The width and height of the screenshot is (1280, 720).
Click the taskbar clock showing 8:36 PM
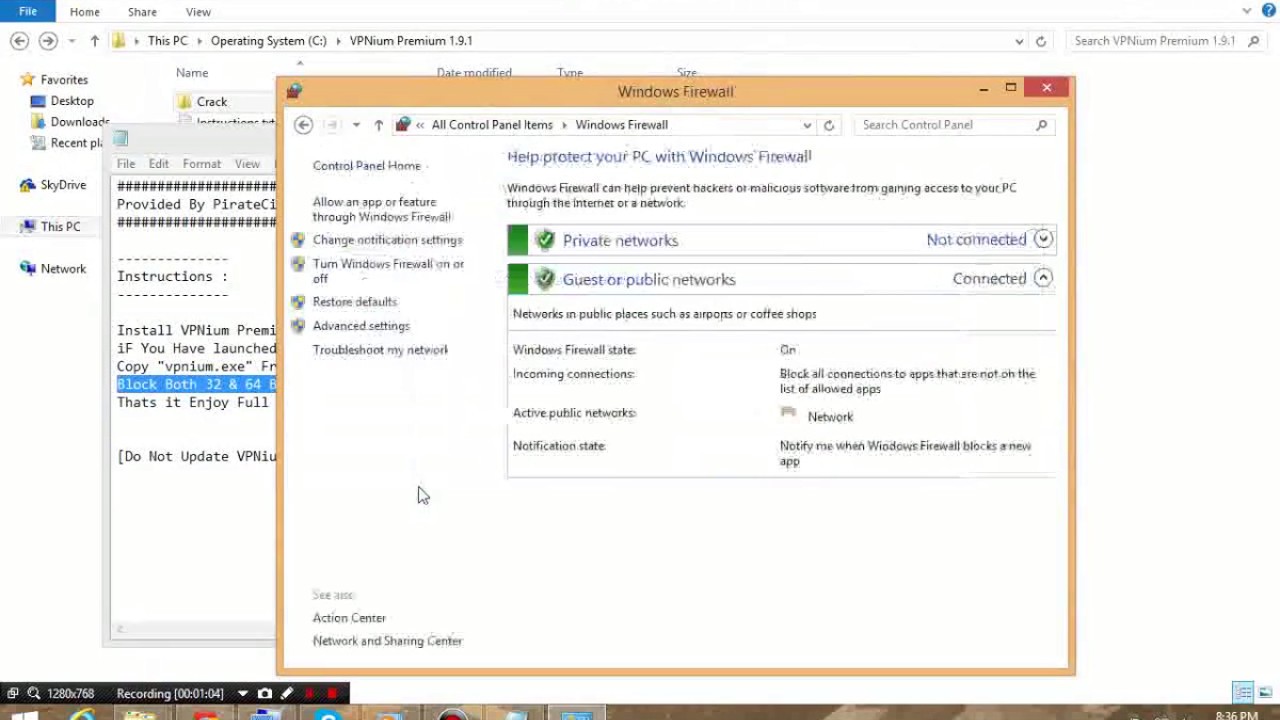tap(1237, 716)
